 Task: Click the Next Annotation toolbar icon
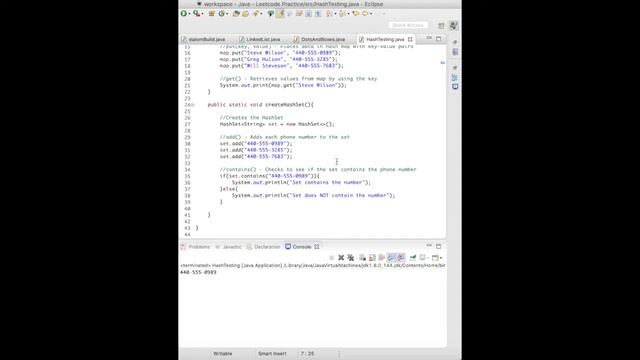coord(329,13)
